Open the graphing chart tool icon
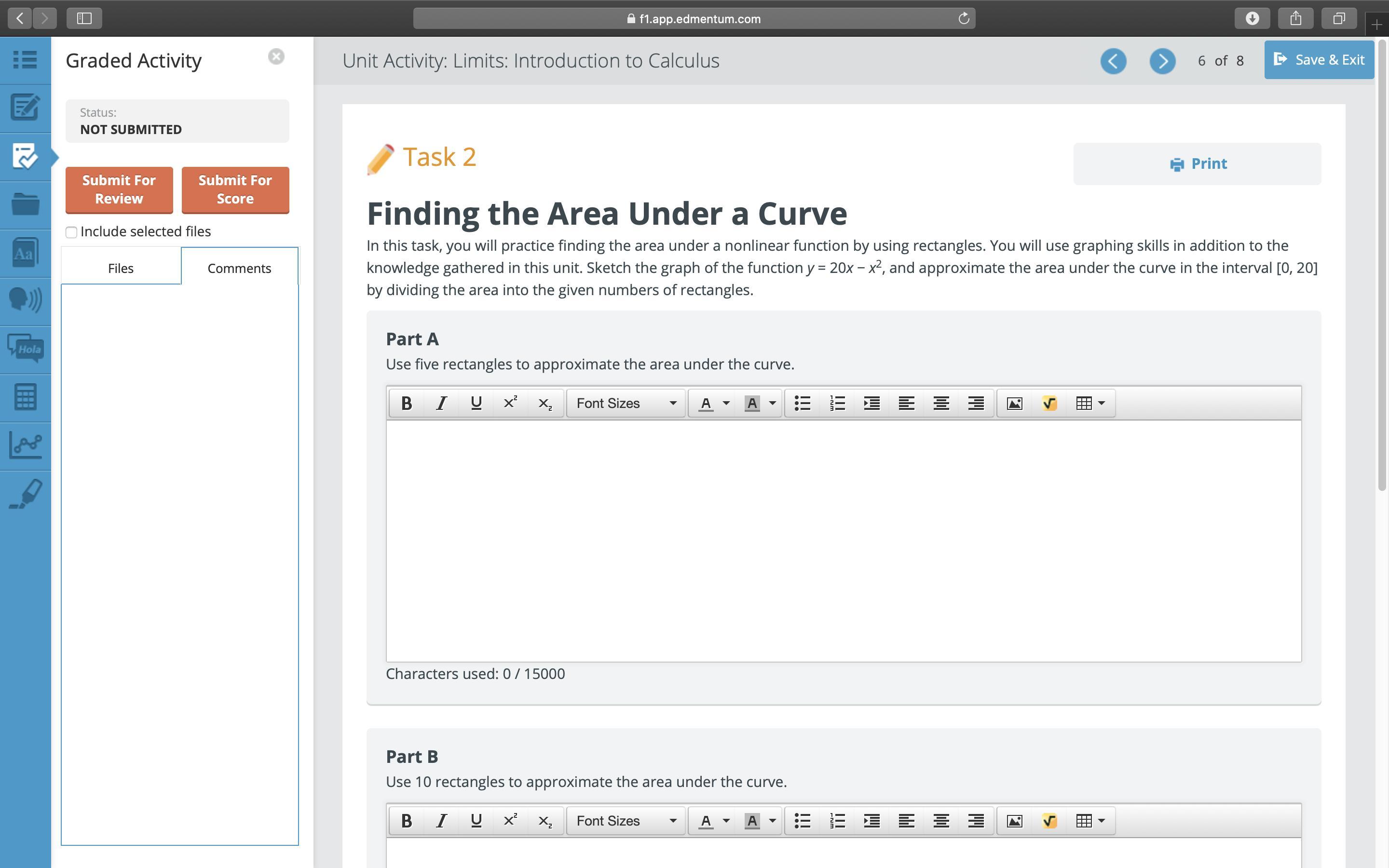Viewport: 1389px width, 868px height. 25,445
